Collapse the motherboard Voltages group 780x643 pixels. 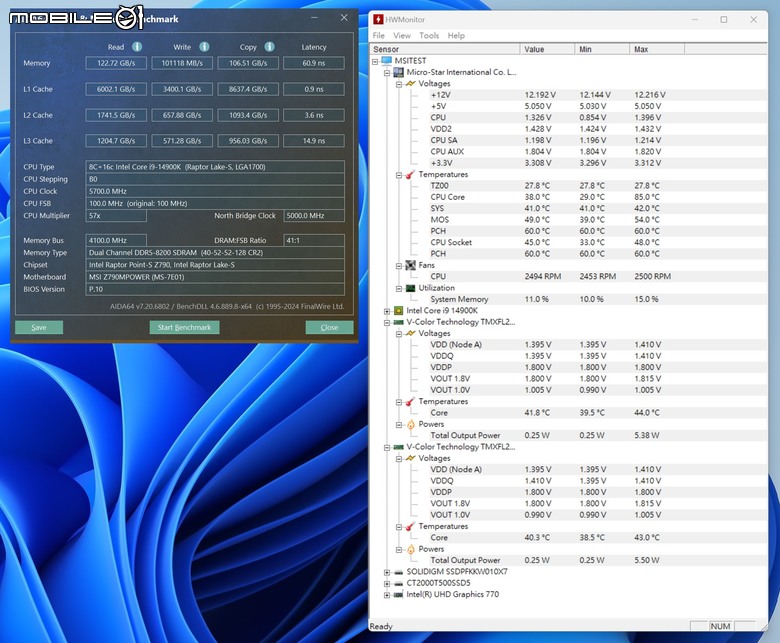pyautogui.click(x=399, y=85)
